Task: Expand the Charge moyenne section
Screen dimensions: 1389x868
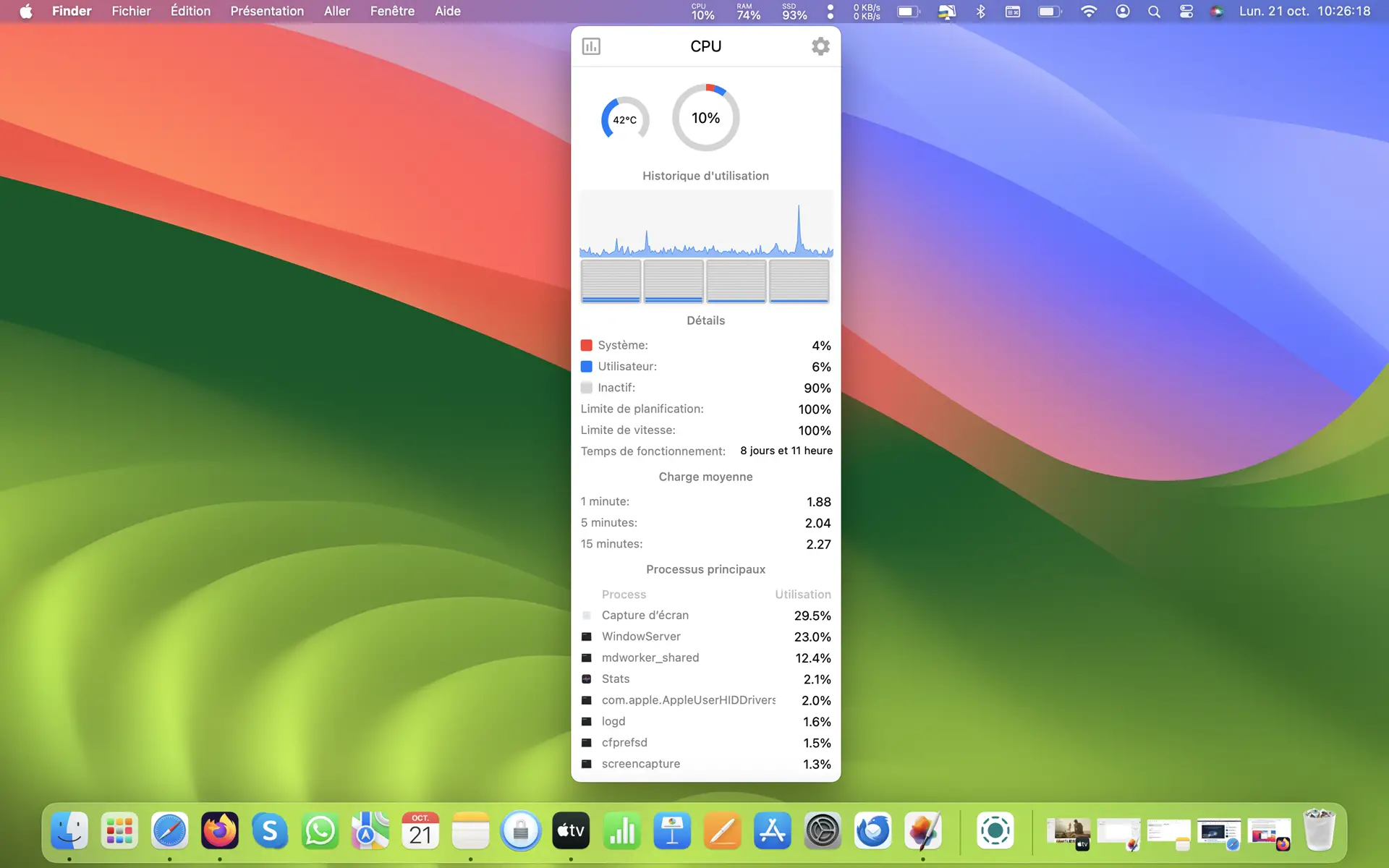Action: click(705, 476)
